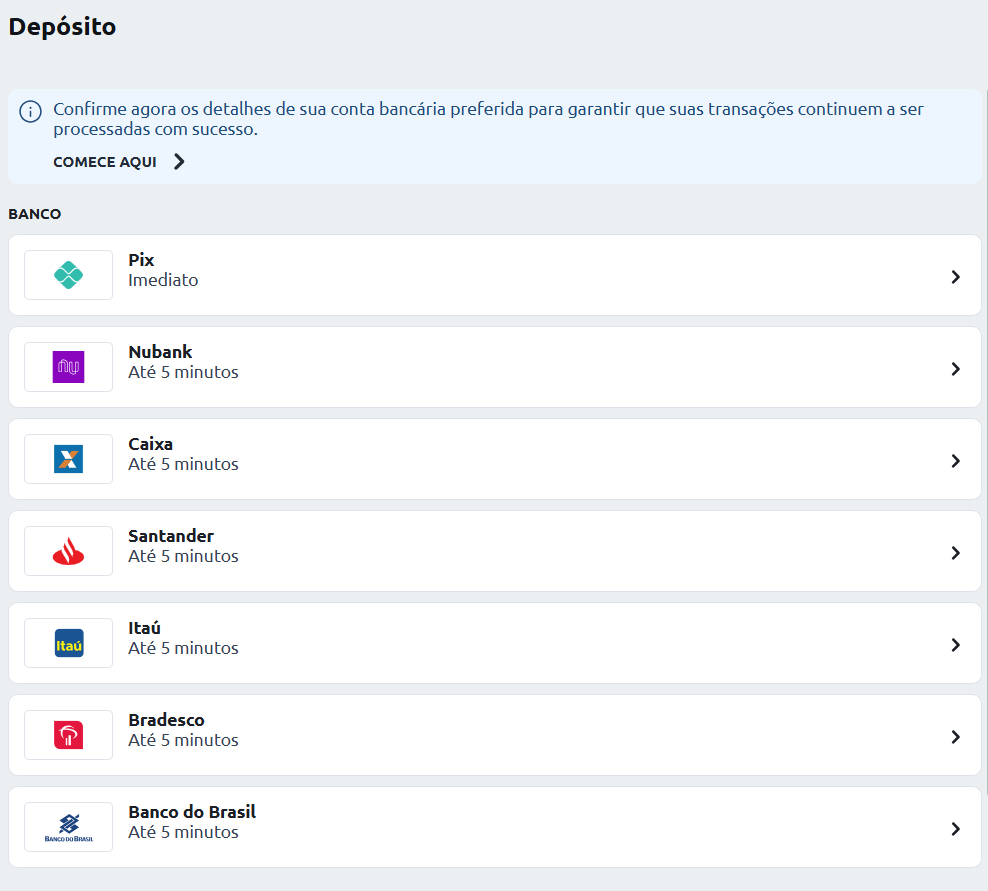
Task: Click the red Bradesco logo icon
Action: pyautogui.click(x=69, y=735)
